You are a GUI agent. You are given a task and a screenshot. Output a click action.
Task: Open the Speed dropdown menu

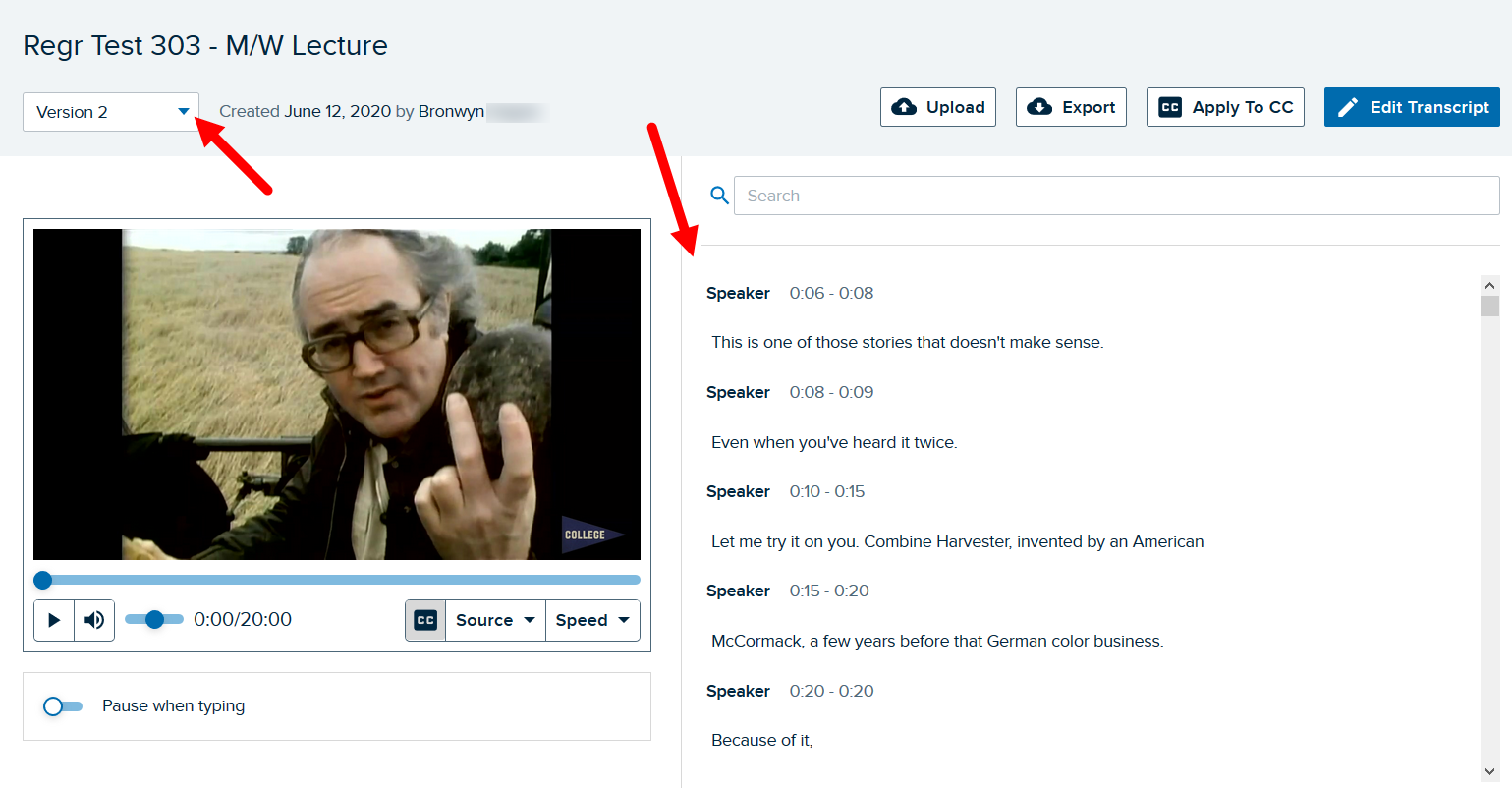592,620
